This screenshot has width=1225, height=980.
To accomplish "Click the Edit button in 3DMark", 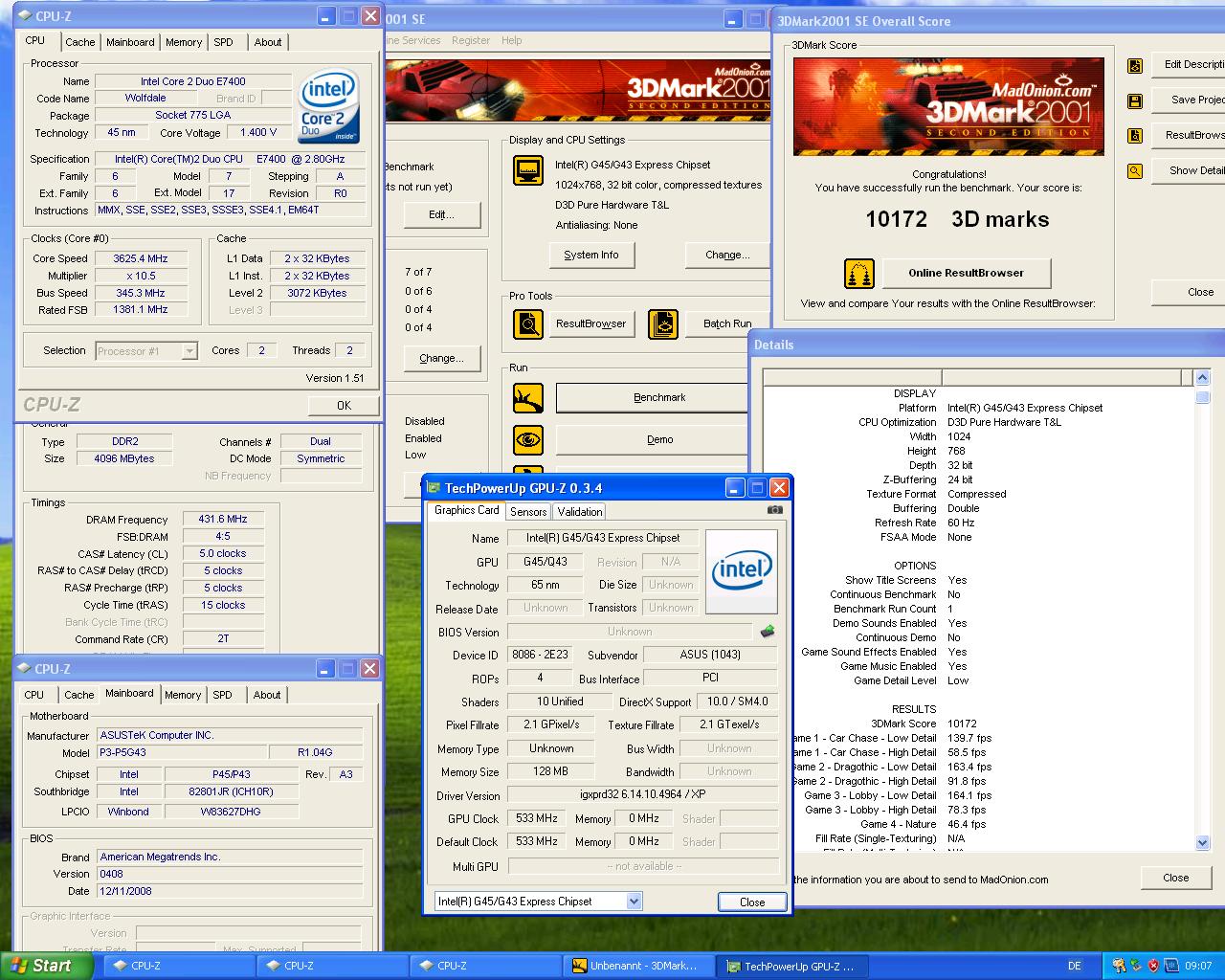I will 440,214.
